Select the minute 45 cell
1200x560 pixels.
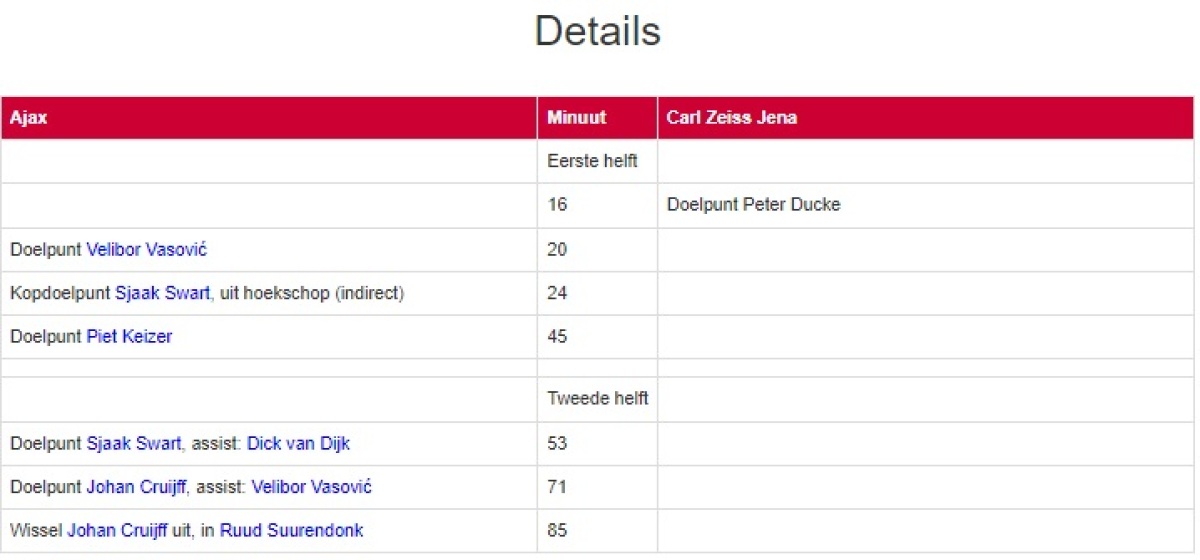[x=557, y=337]
